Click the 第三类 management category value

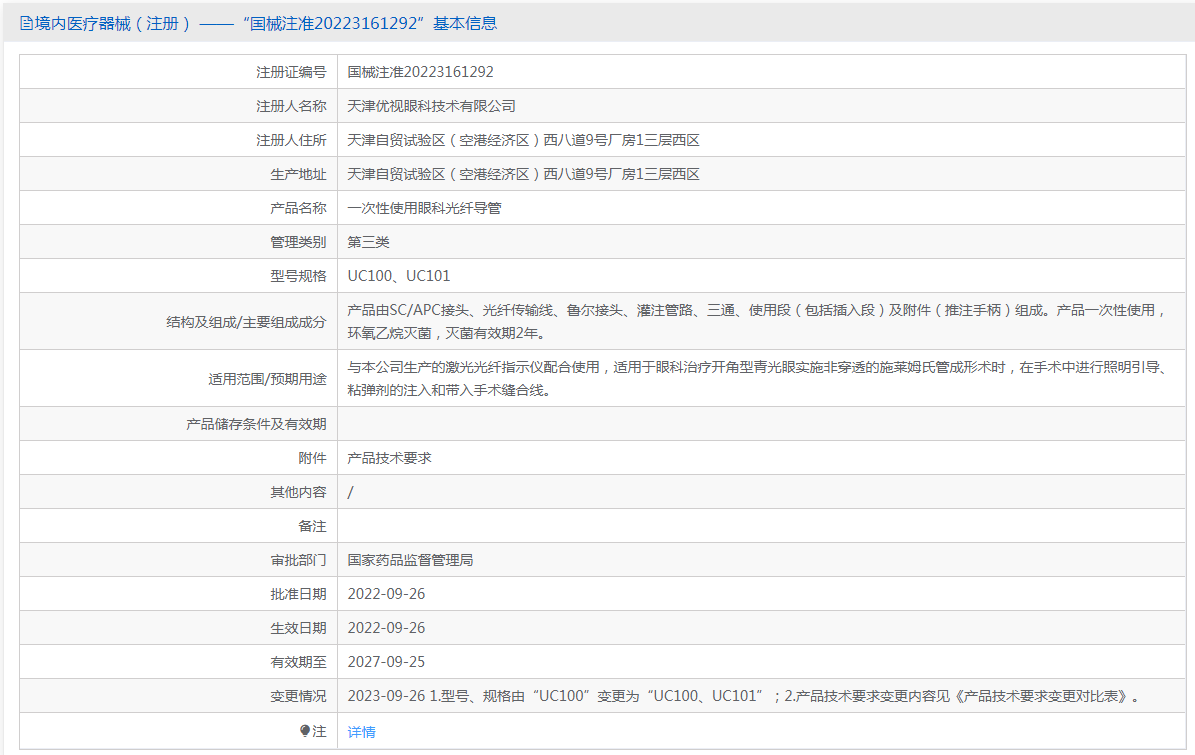tap(369, 242)
